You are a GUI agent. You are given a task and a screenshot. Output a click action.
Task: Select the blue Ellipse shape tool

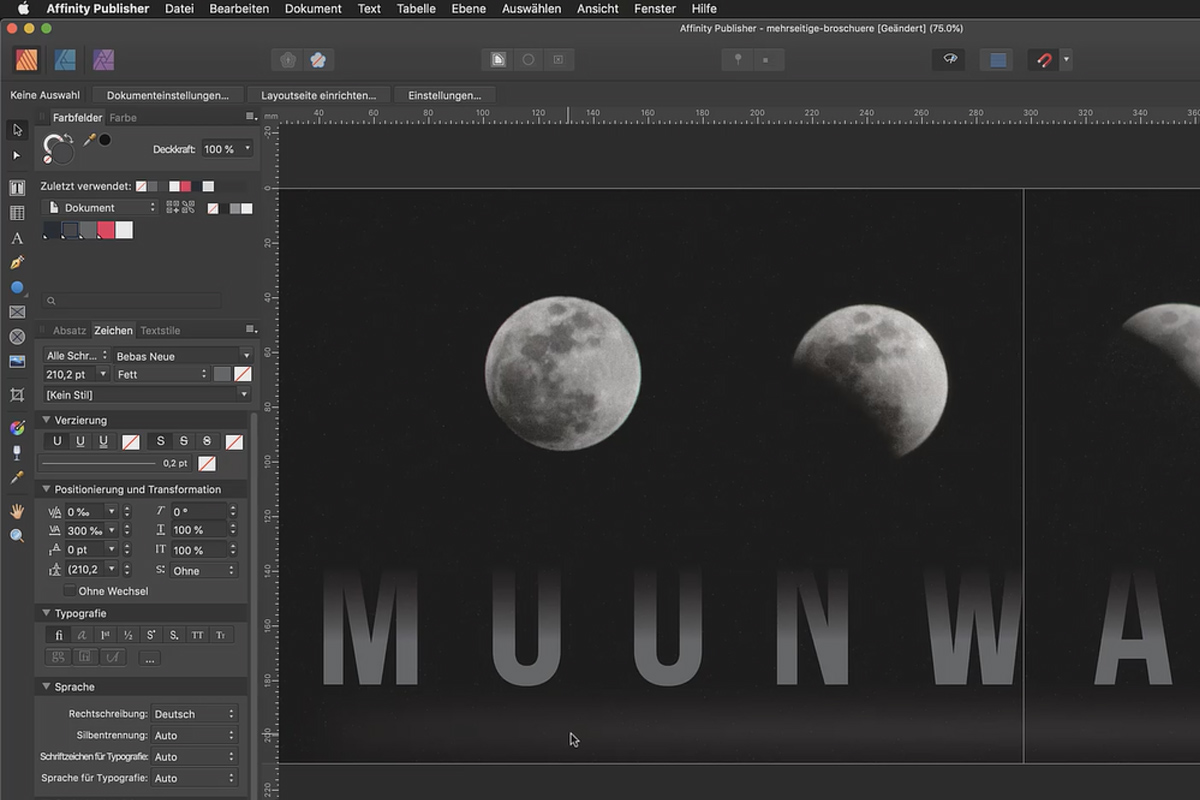pos(17,288)
